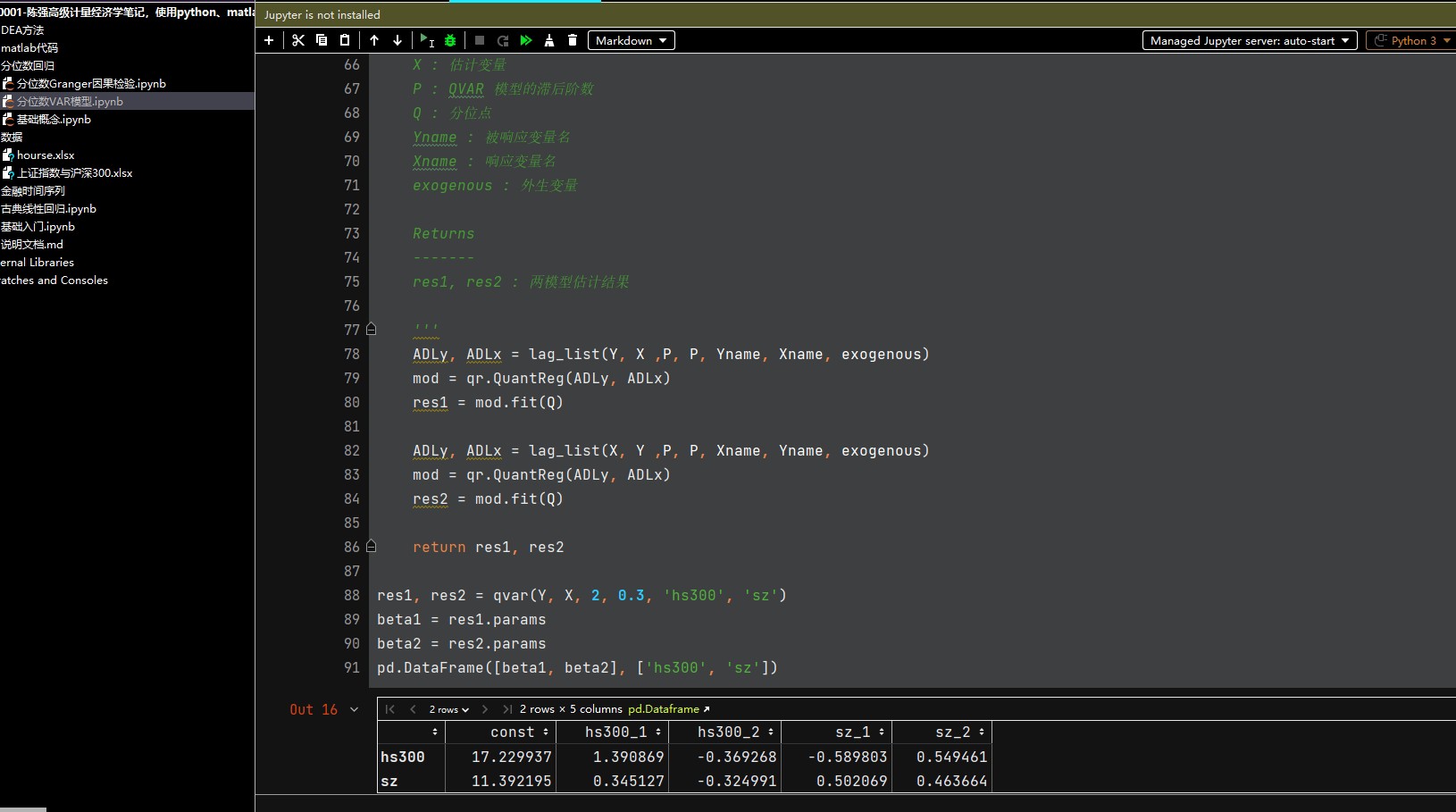Add a new cell with plus icon

pos(269,40)
